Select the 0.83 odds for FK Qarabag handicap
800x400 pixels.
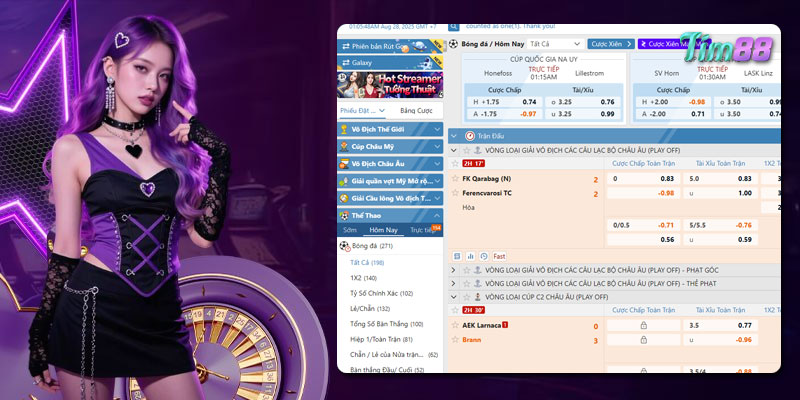point(667,178)
